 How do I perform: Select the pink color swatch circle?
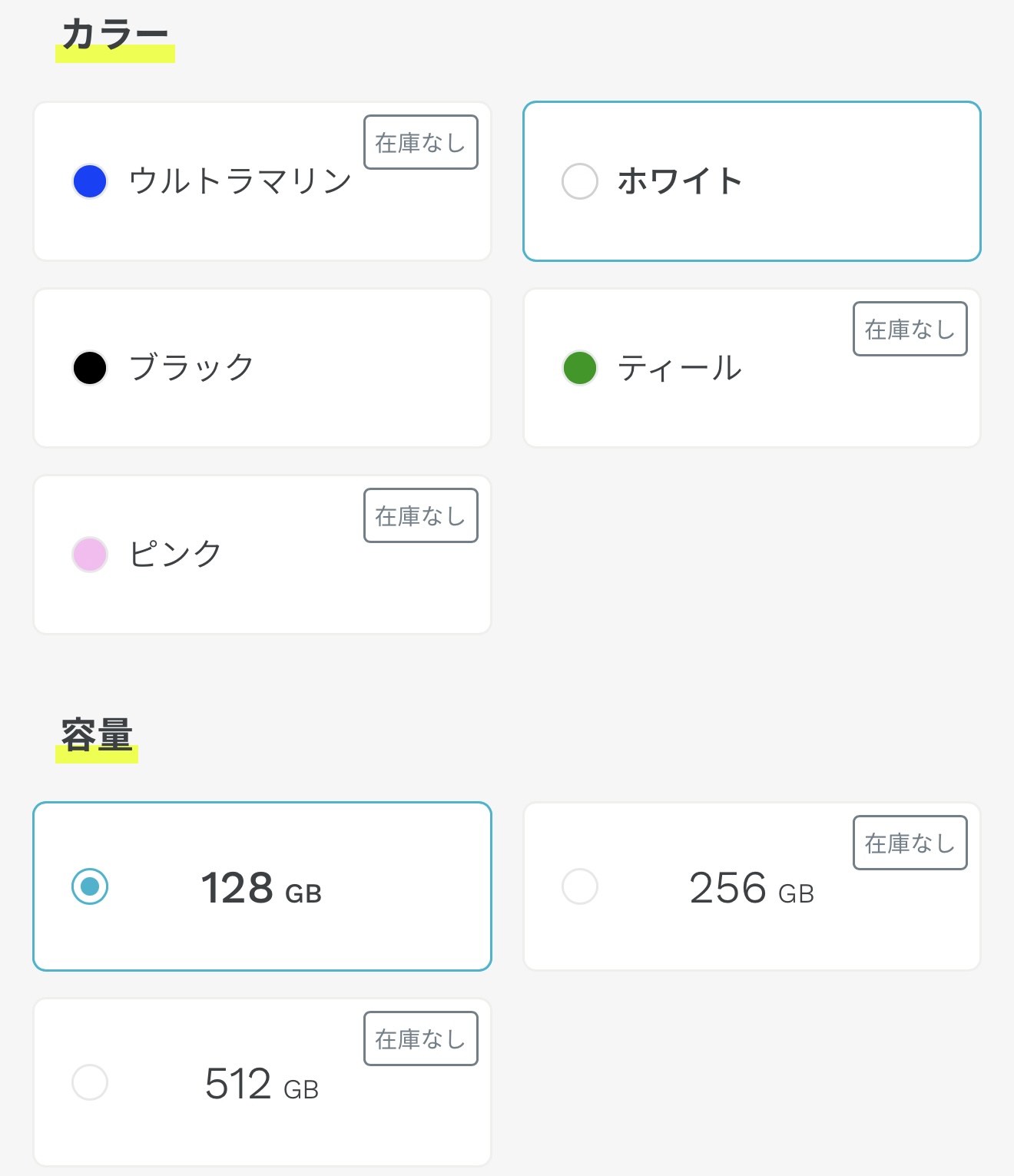[x=90, y=555]
